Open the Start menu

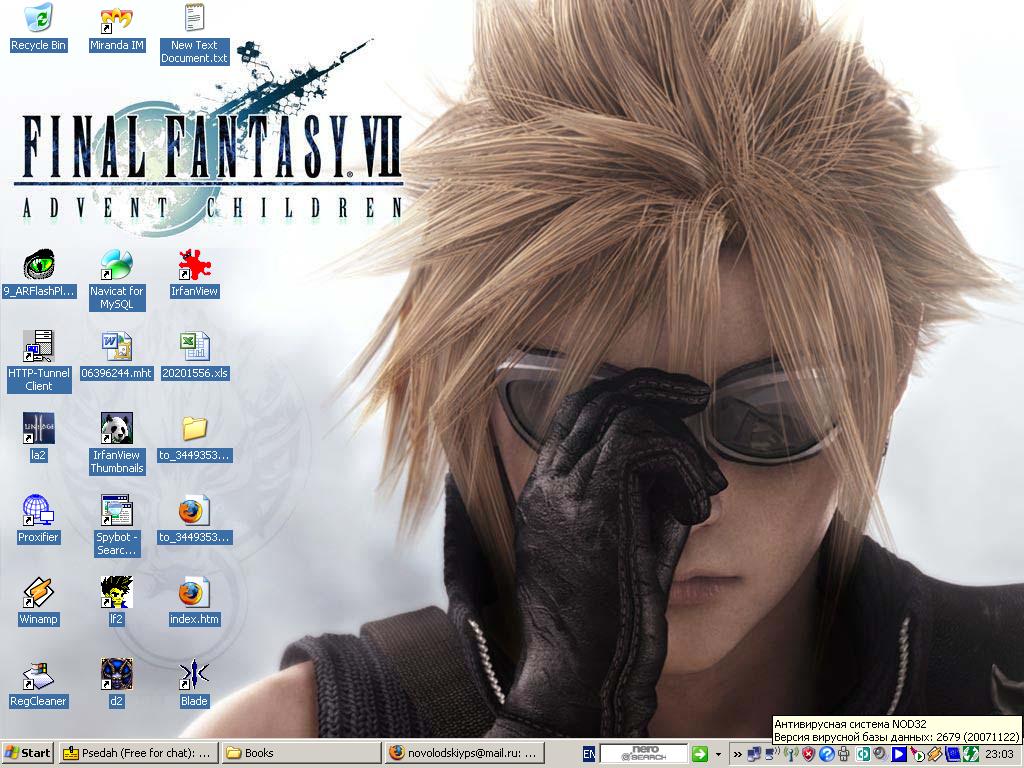coord(28,753)
